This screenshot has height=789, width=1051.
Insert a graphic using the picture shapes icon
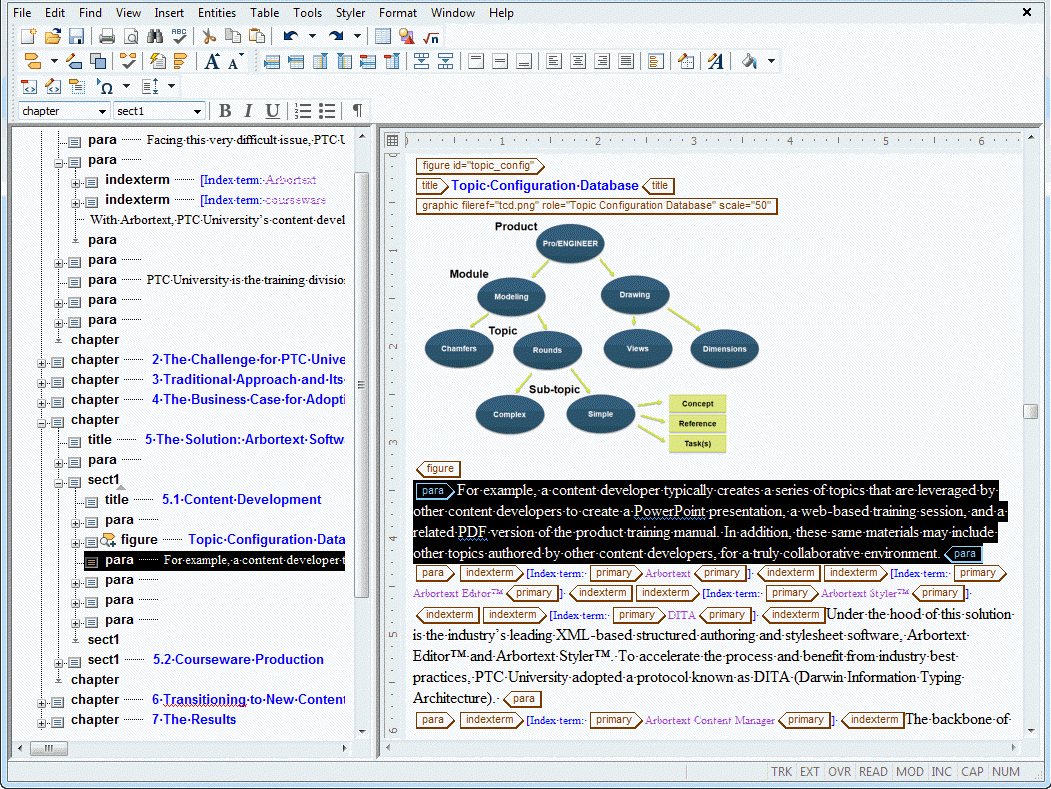point(406,36)
